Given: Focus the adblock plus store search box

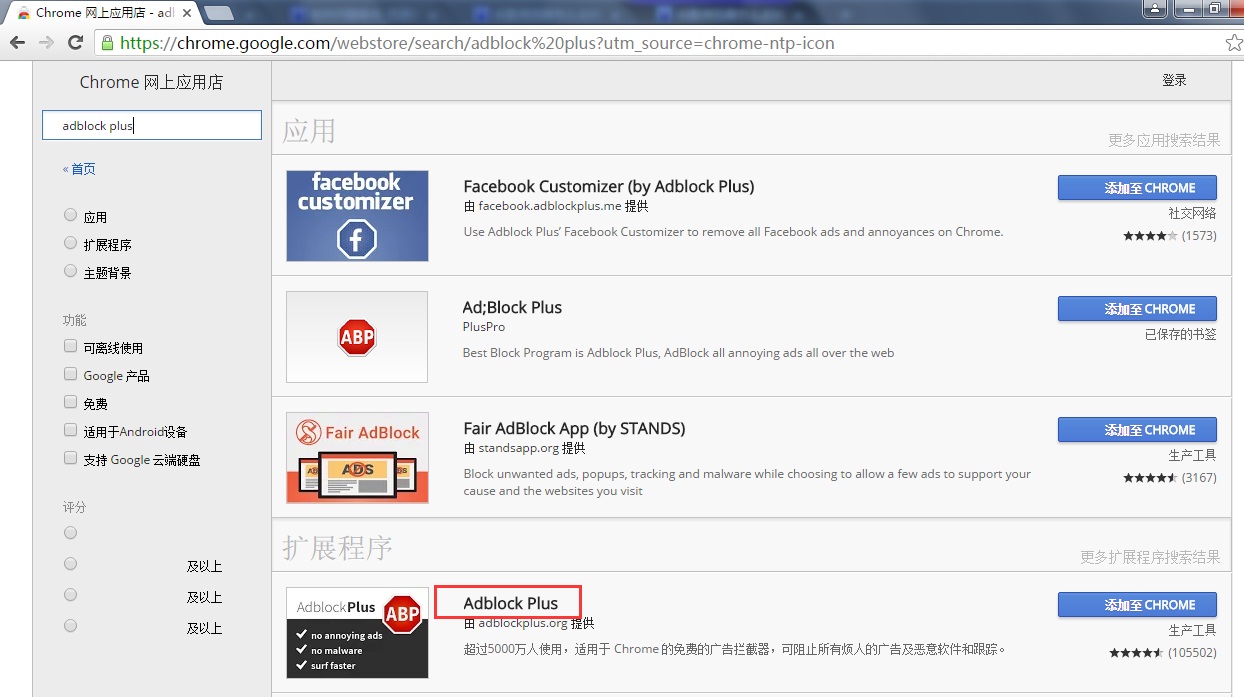Looking at the screenshot, I should pyautogui.click(x=152, y=125).
